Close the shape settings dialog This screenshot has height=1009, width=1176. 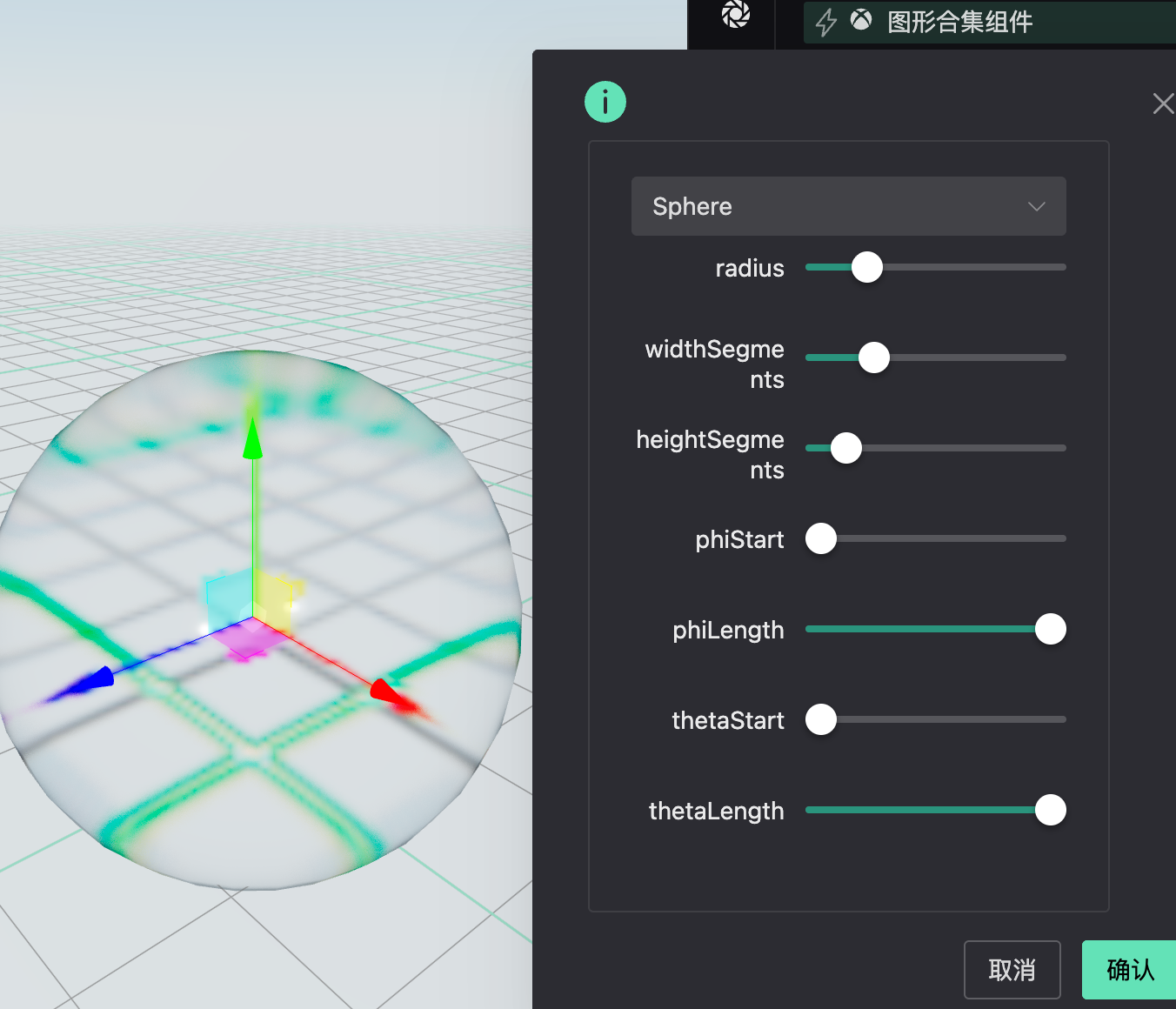[x=1162, y=104]
